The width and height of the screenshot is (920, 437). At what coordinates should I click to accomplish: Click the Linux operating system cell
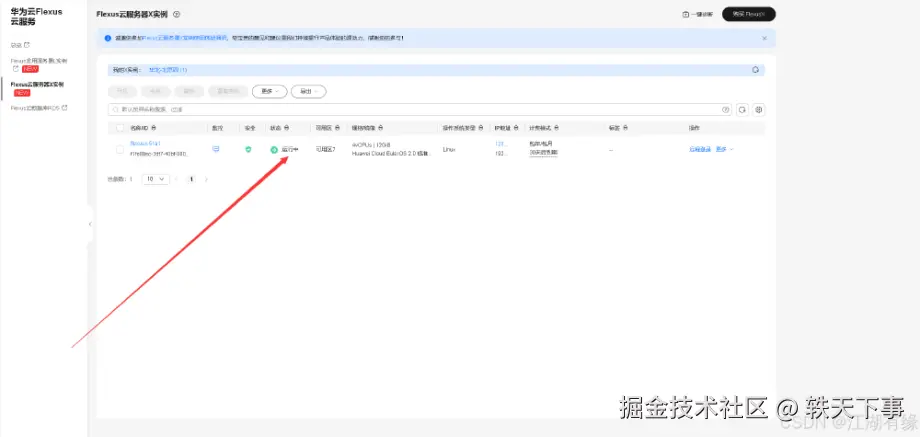449,150
